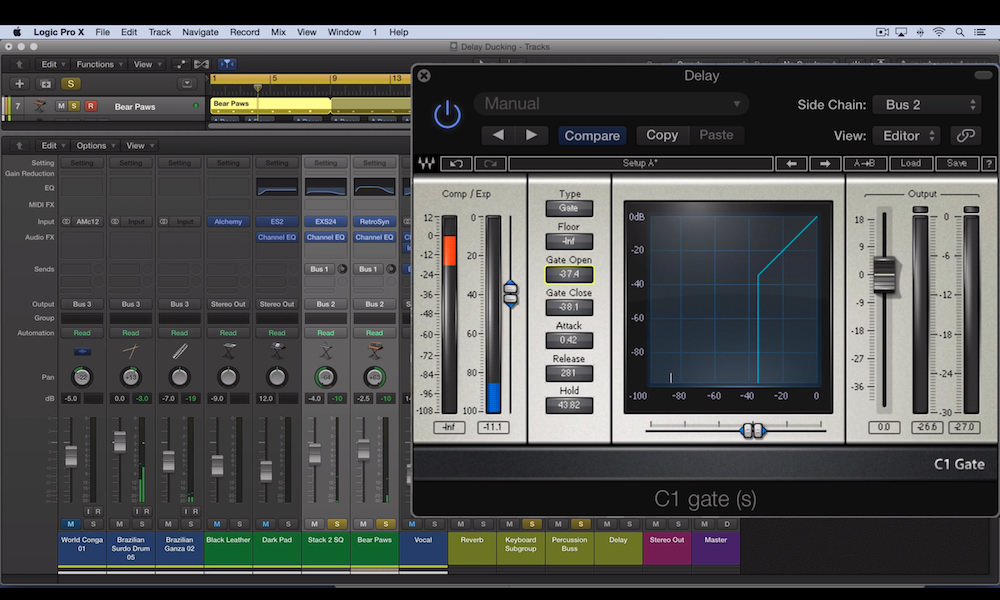Image resolution: width=1000 pixels, height=600 pixels.
Task: Open the mixer Options dropdown
Action: pyautogui.click(x=96, y=145)
